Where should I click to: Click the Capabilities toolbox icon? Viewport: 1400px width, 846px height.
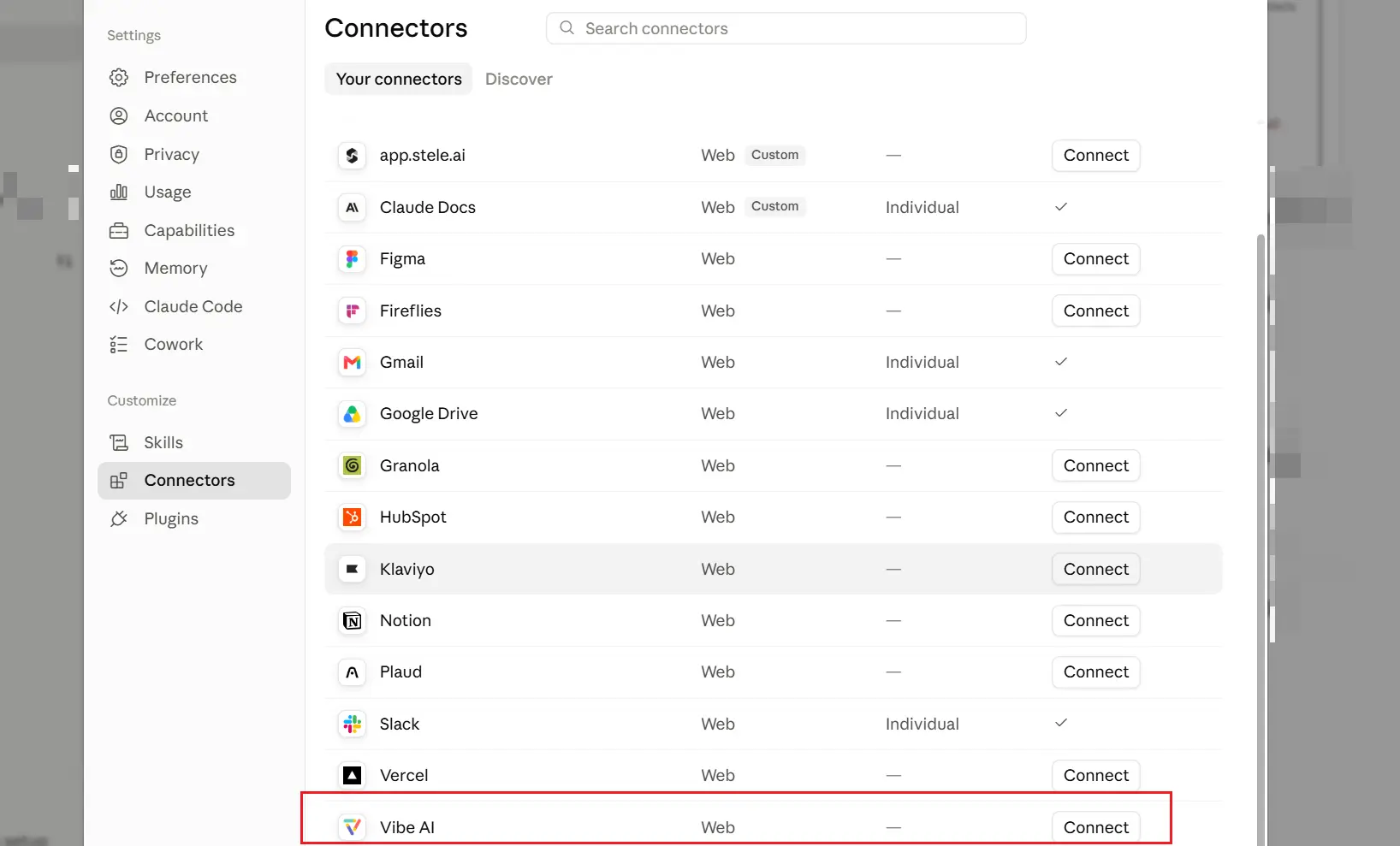point(119,230)
